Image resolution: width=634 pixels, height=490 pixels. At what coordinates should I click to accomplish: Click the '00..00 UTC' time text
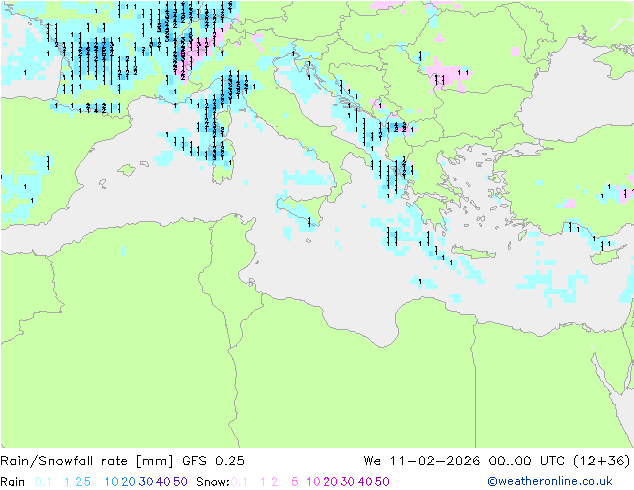527,461
